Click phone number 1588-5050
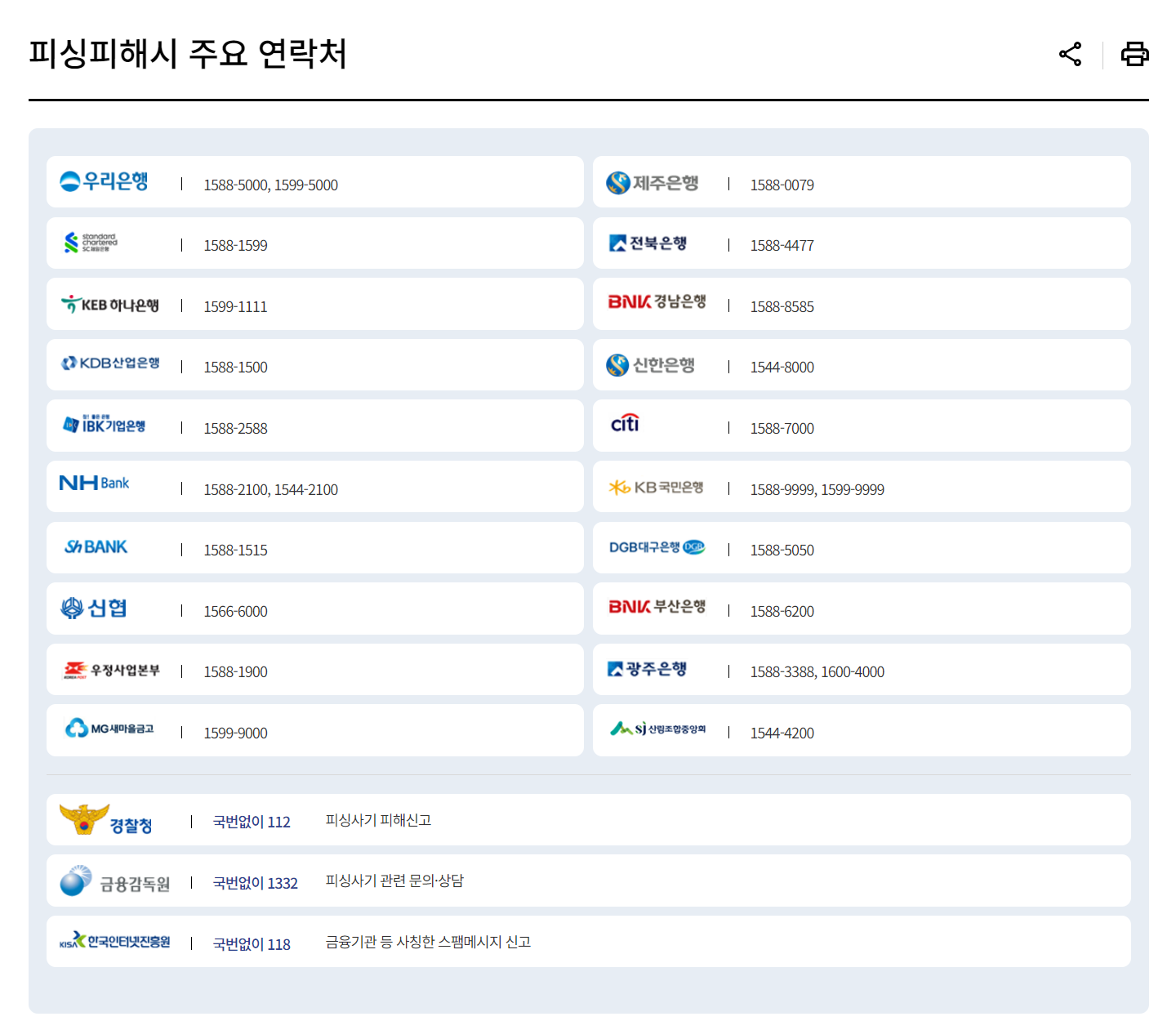The width and height of the screenshot is (1176, 1021). coord(782,551)
